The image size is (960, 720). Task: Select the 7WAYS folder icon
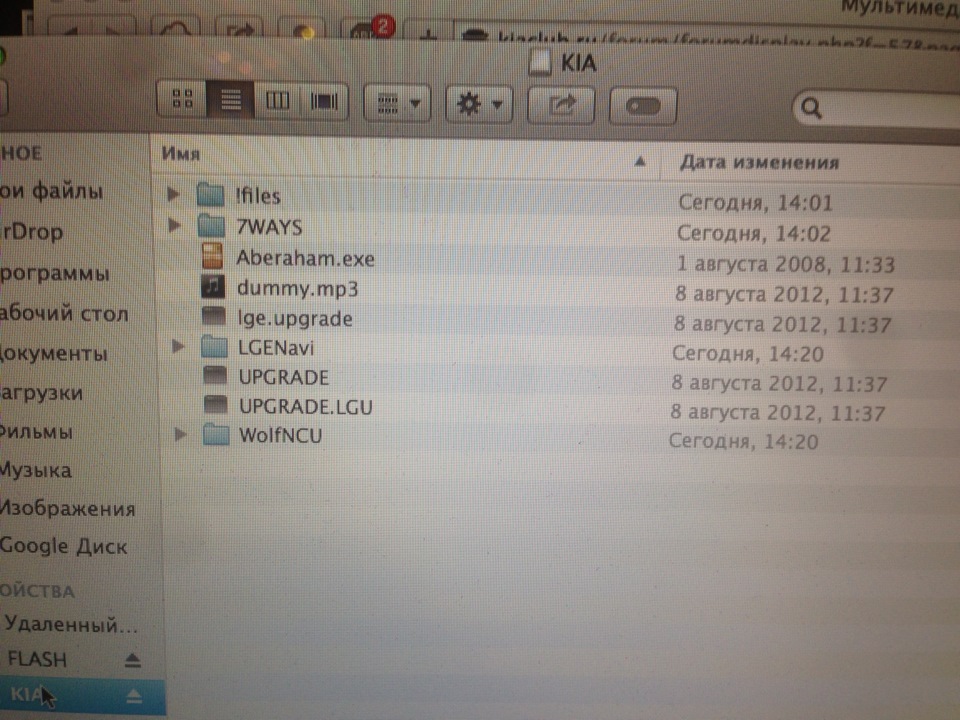(212, 226)
